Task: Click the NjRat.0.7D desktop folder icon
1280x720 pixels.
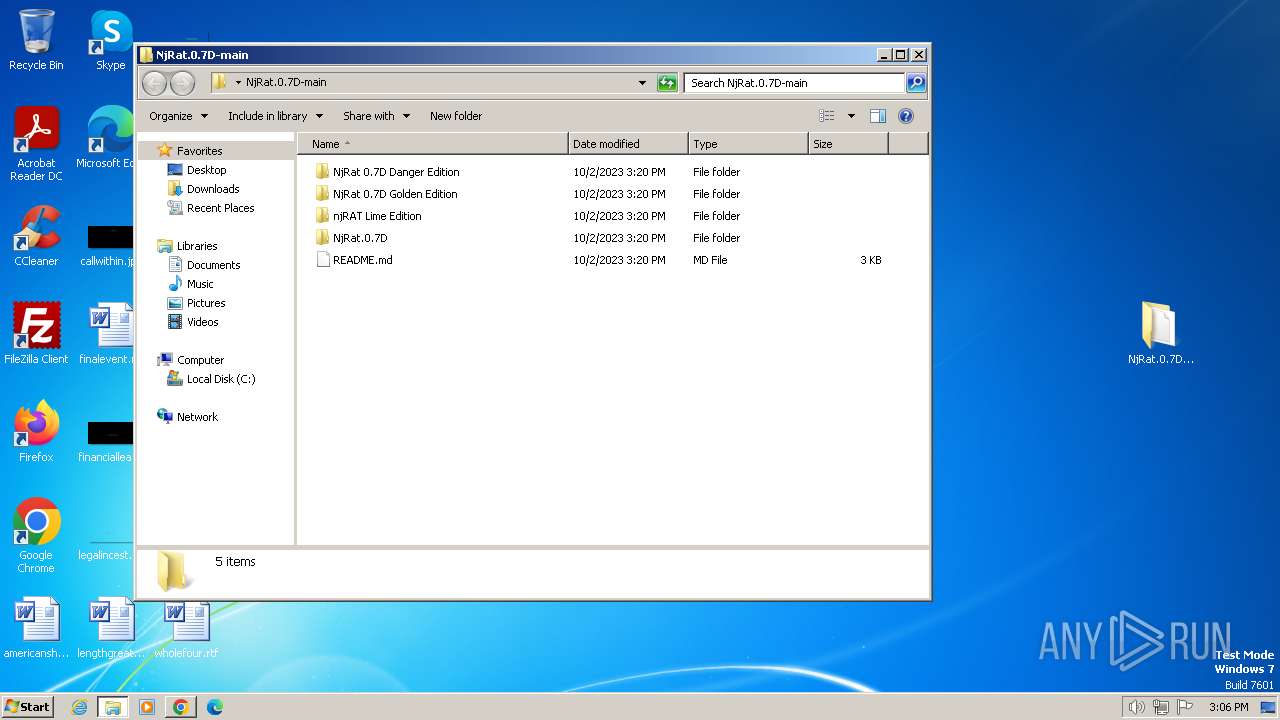Action: tap(1160, 334)
